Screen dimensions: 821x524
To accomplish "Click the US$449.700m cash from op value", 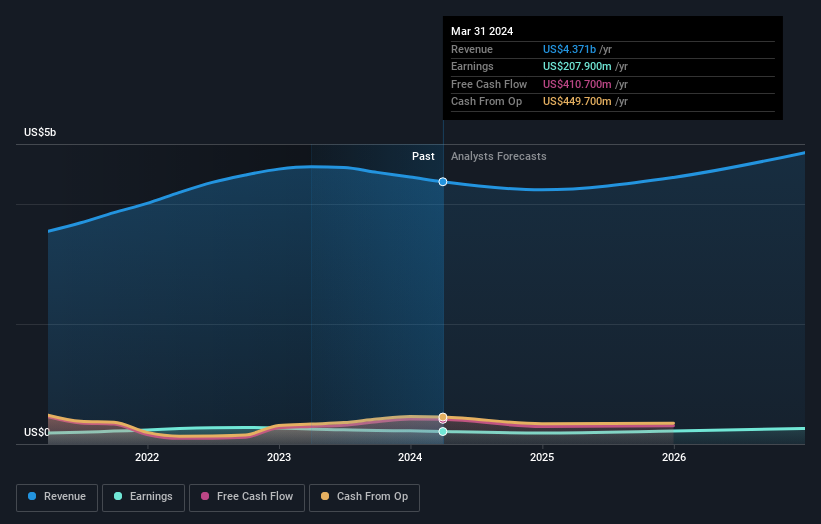I will pyautogui.click(x=577, y=102).
